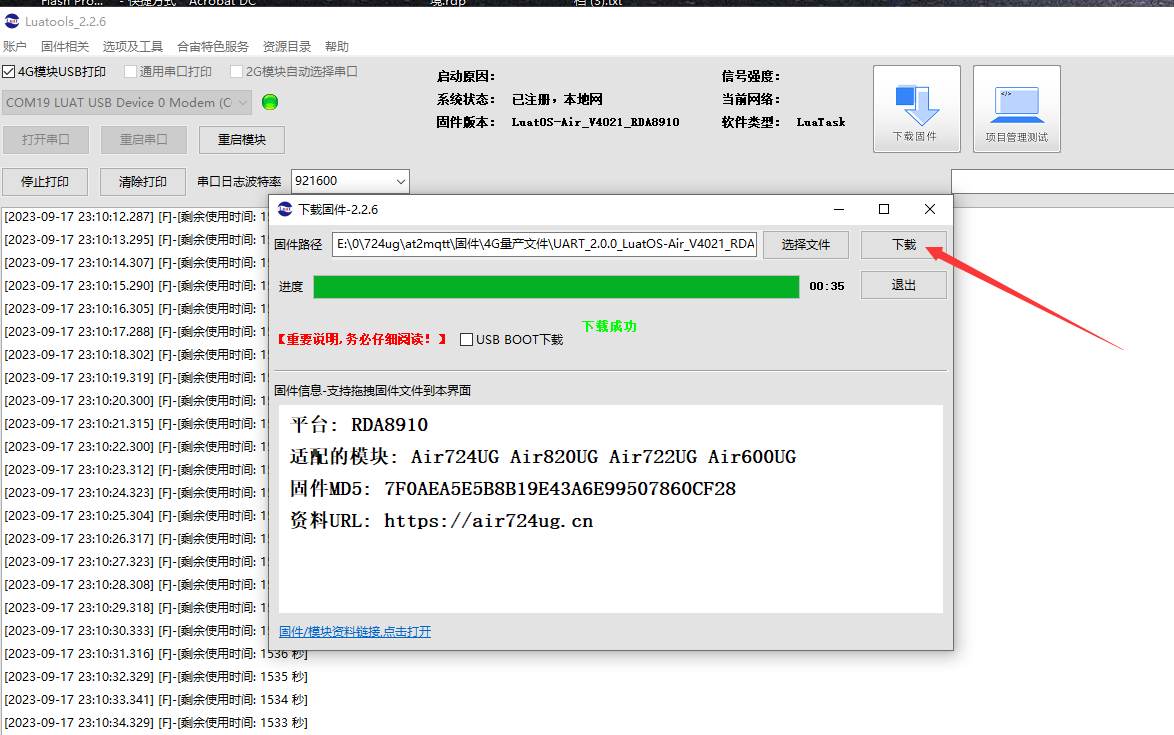Click log entry timestamped 23:10:12.287

[136, 217]
